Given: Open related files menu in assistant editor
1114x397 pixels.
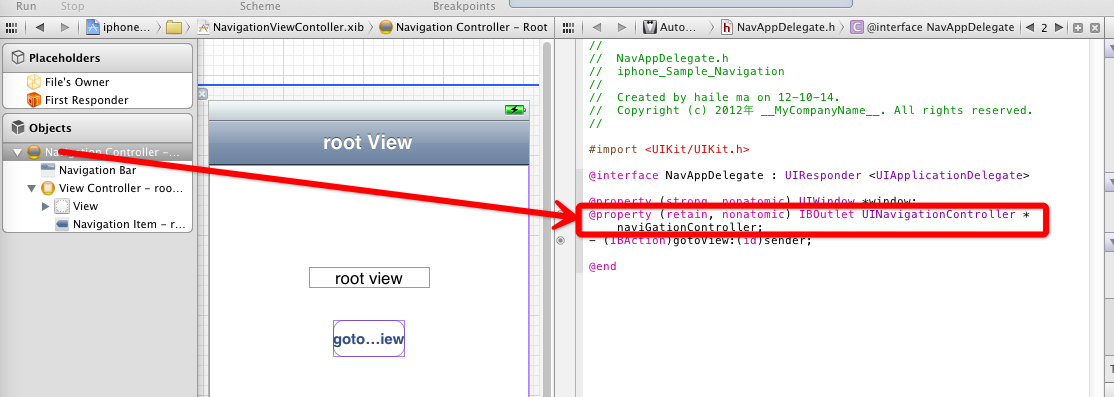Looking at the screenshot, I should tap(568, 28).
